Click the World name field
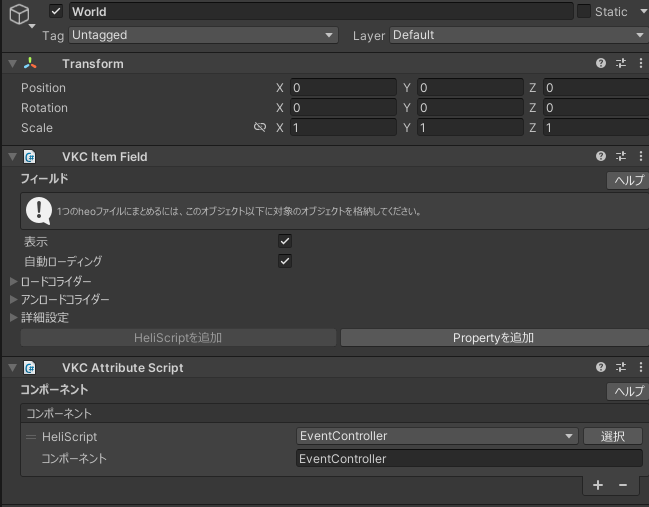This screenshot has width=649, height=507. pos(321,12)
